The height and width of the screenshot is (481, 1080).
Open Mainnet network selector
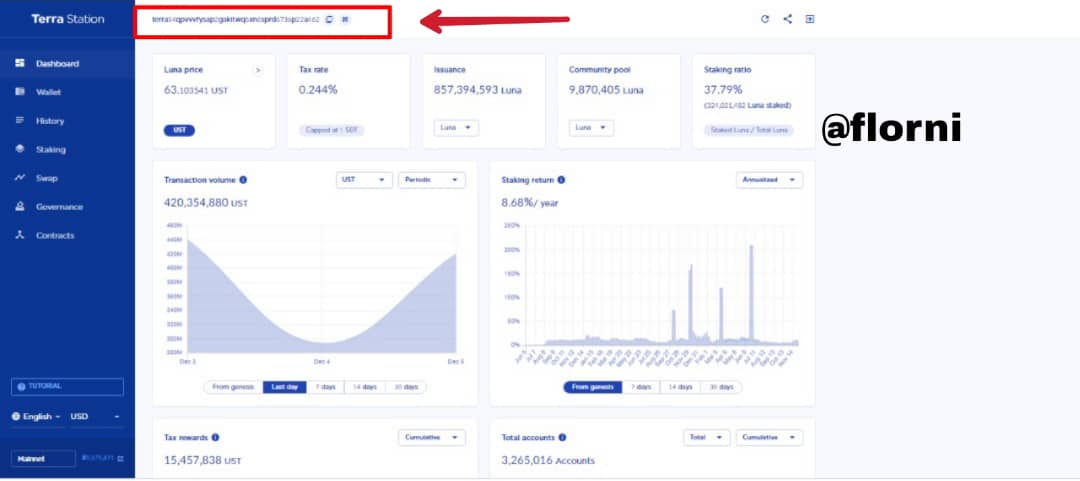(x=43, y=459)
